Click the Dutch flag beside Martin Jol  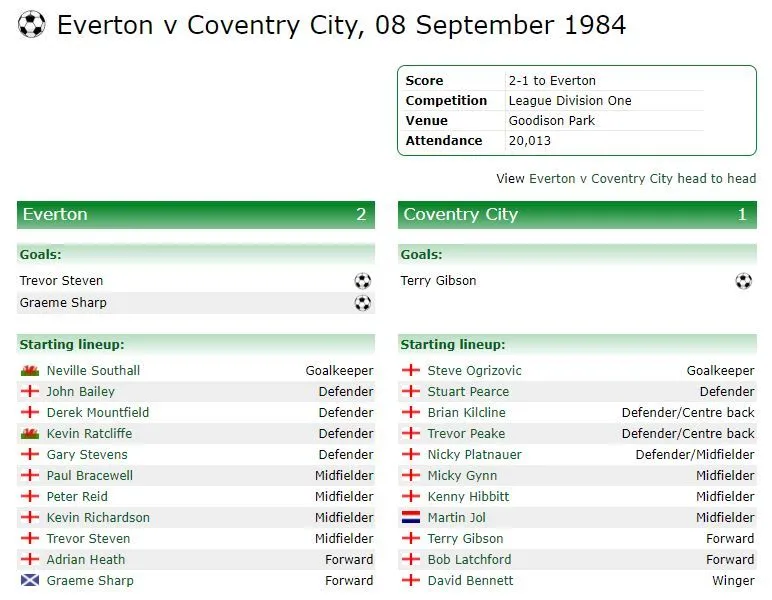pos(411,517)
